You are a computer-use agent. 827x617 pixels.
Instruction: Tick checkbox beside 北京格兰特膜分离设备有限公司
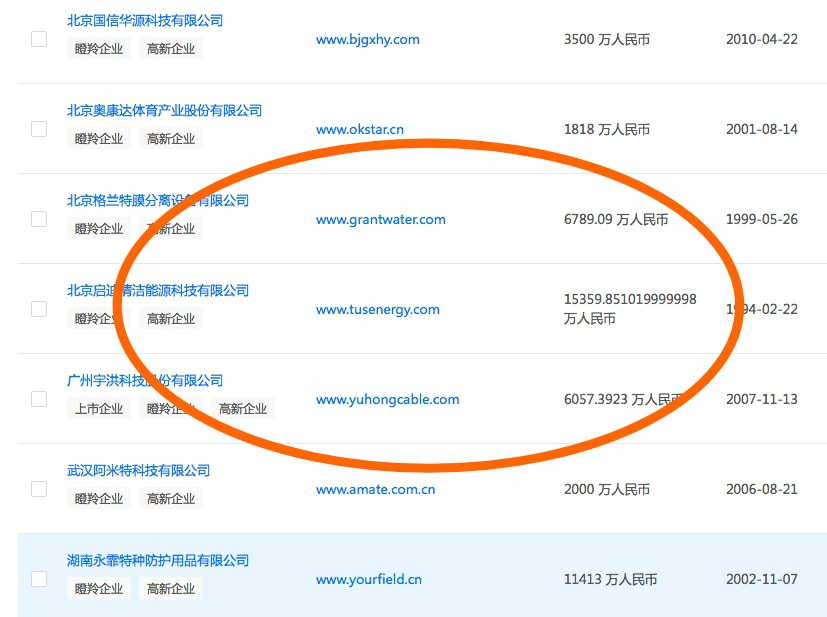click(38, 218)
